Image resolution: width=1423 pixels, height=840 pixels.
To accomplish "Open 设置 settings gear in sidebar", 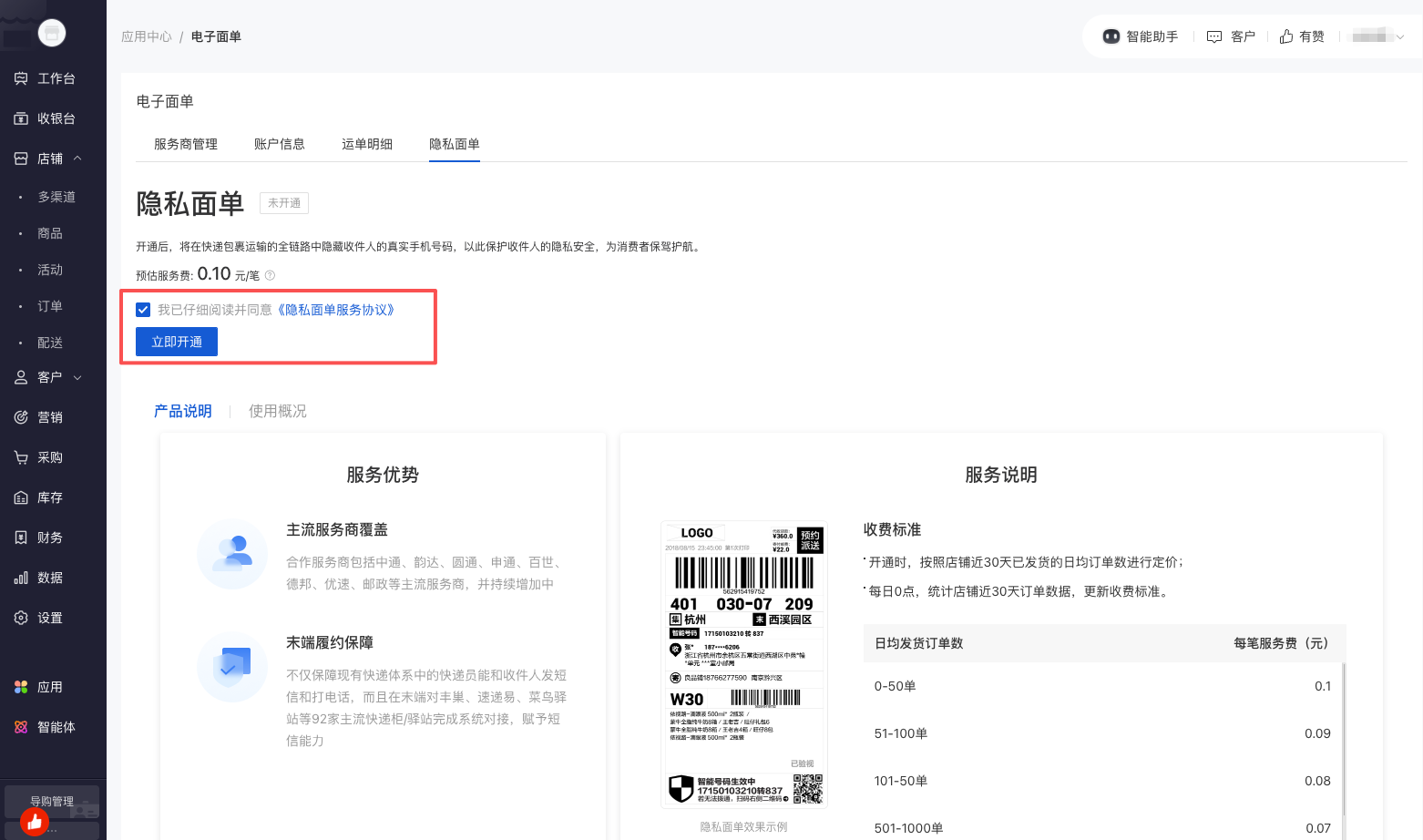I will [x=21, y=618].
